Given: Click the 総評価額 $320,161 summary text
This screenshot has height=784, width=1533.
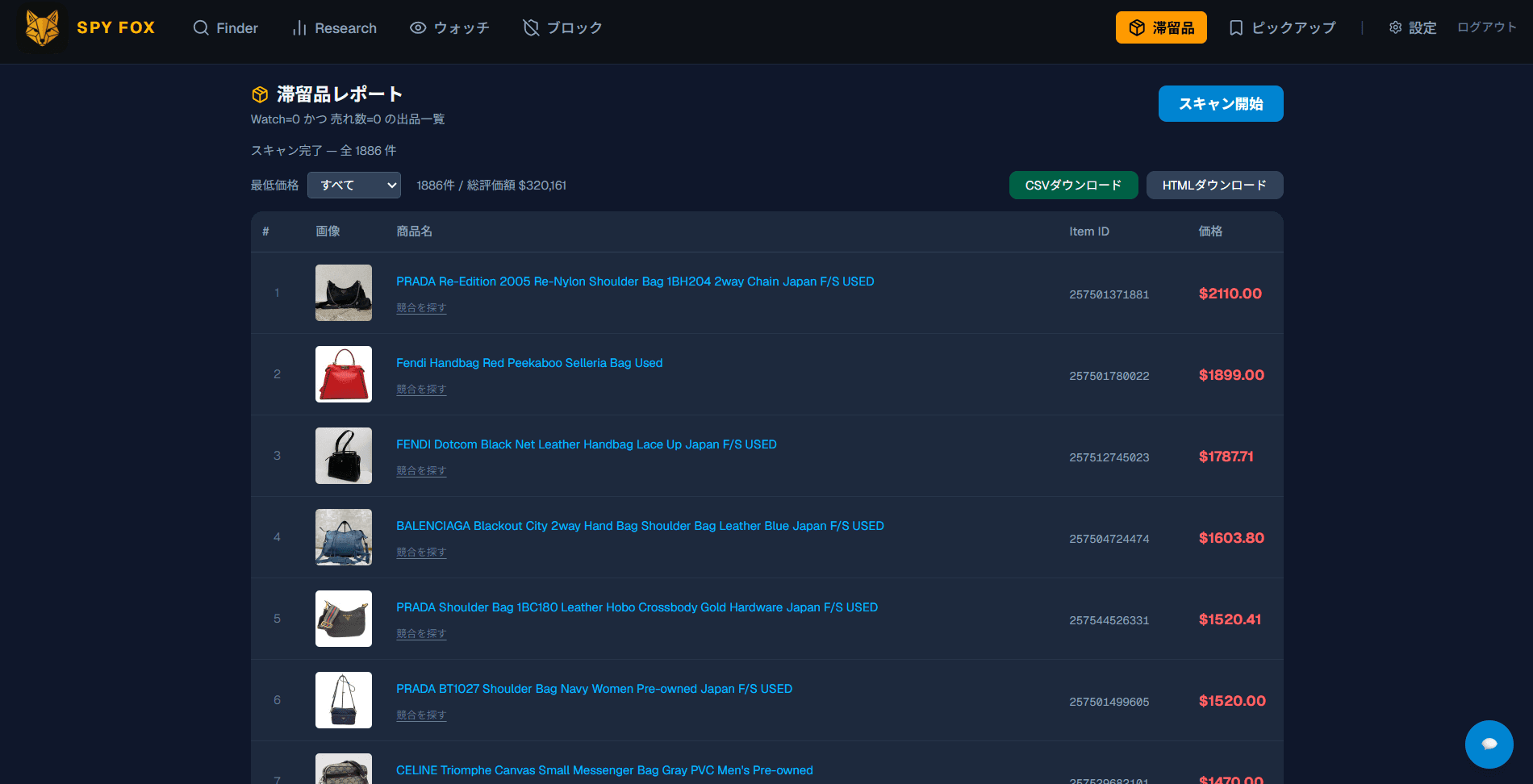Looking at the screenshot, I should pyautogui.click(x=516, y=186).
